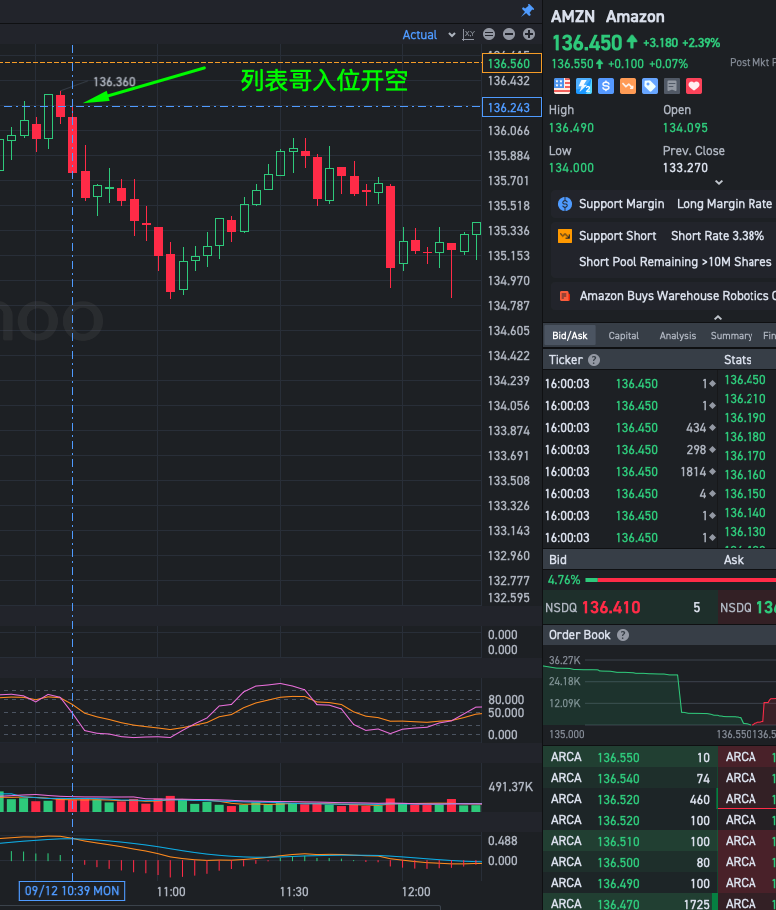Click Support Margin text label
776x910 pixels.
point(621,204)
